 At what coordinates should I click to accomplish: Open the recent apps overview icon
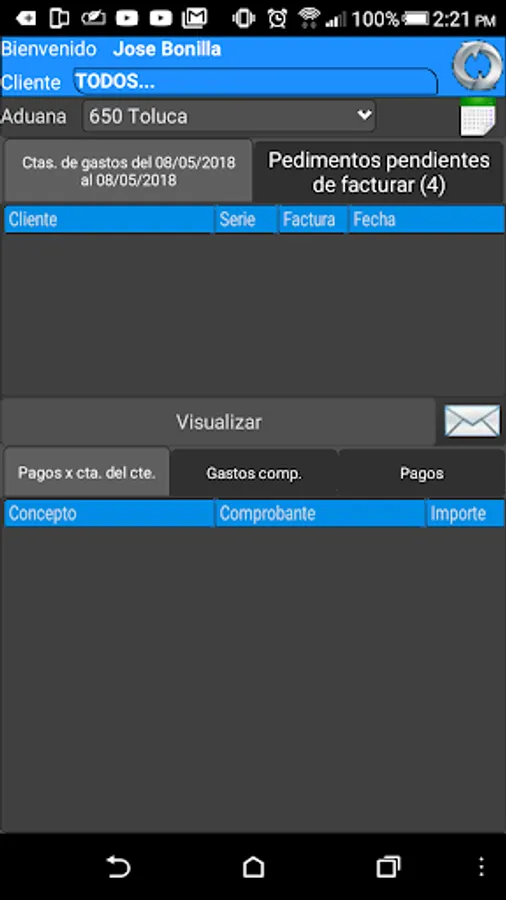tap(388, 867)
